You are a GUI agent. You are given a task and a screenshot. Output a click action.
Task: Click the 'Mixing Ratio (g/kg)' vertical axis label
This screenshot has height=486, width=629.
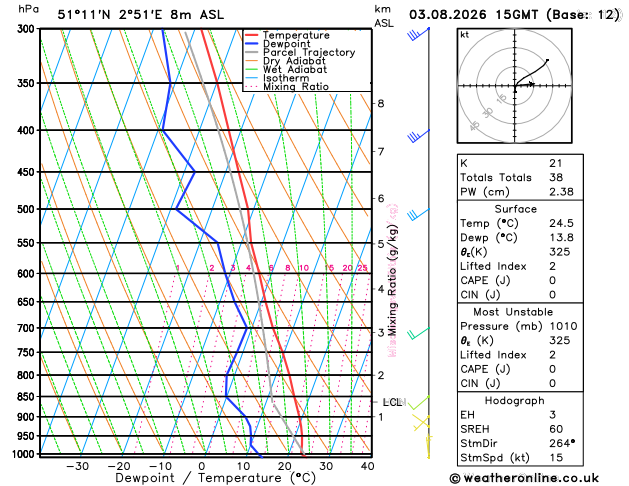tap(392, 280)
